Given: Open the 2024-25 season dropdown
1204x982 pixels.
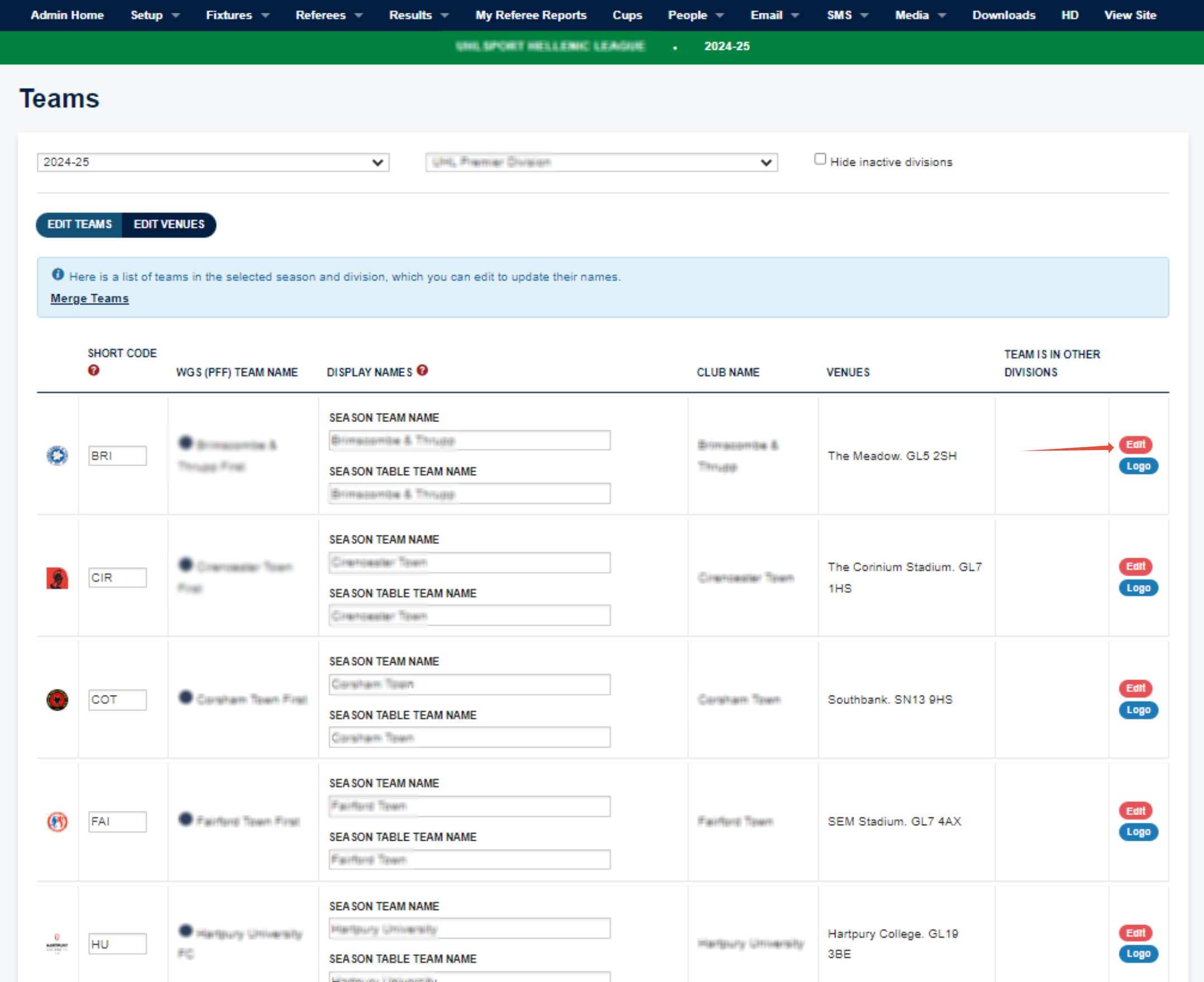Looking at the screenshot, I should [213, 162].
